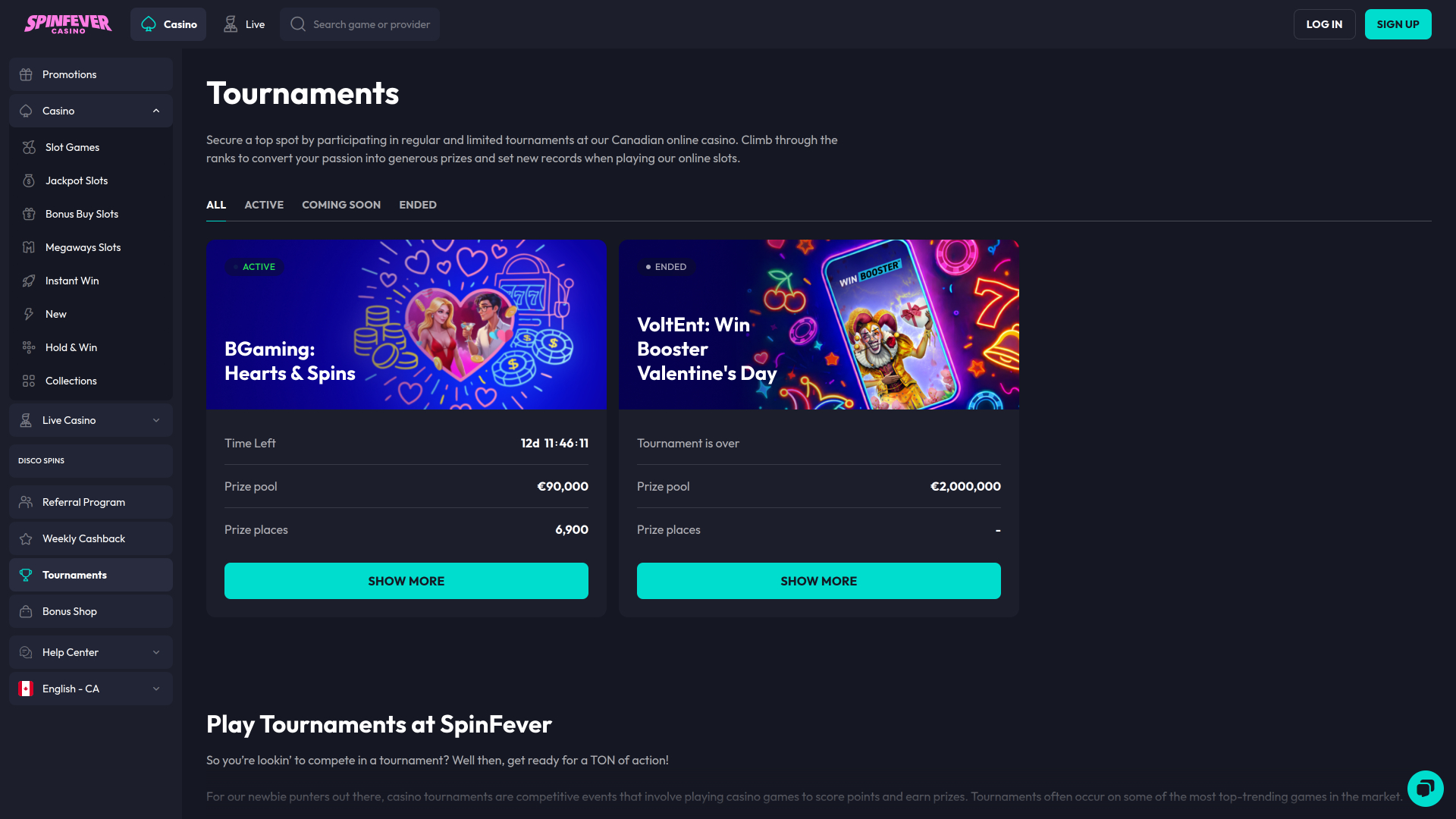Open the English - CA language selector
1456x819 pixels.
tap(90, 689)
